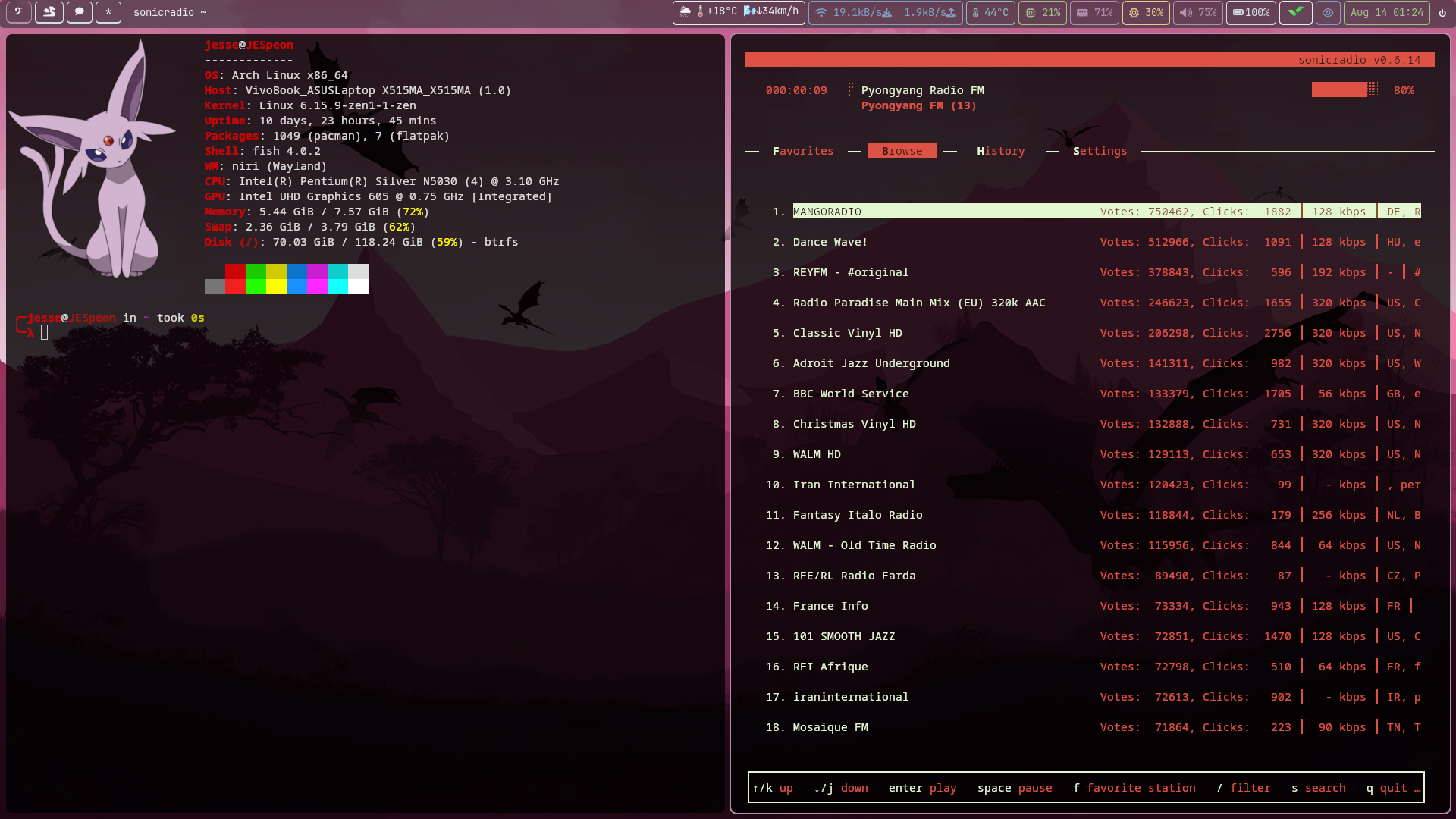Open the weather widget showing +18°C

[x=739, y=12]
